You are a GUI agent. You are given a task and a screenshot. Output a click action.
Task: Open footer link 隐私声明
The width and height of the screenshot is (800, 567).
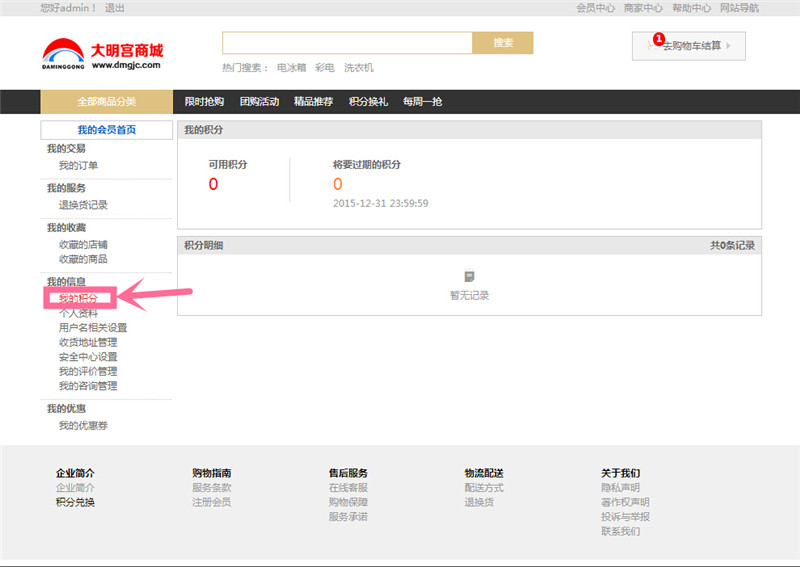click(620, 487)
